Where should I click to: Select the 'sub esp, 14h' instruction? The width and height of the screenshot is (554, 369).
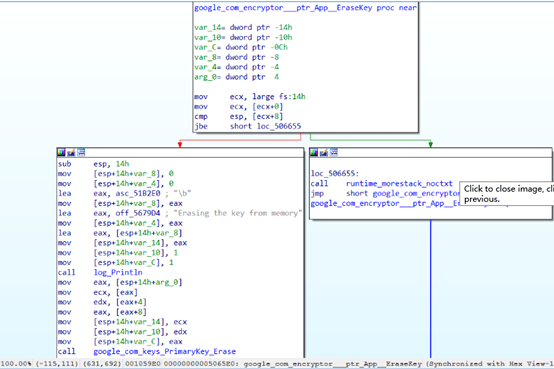94,164
